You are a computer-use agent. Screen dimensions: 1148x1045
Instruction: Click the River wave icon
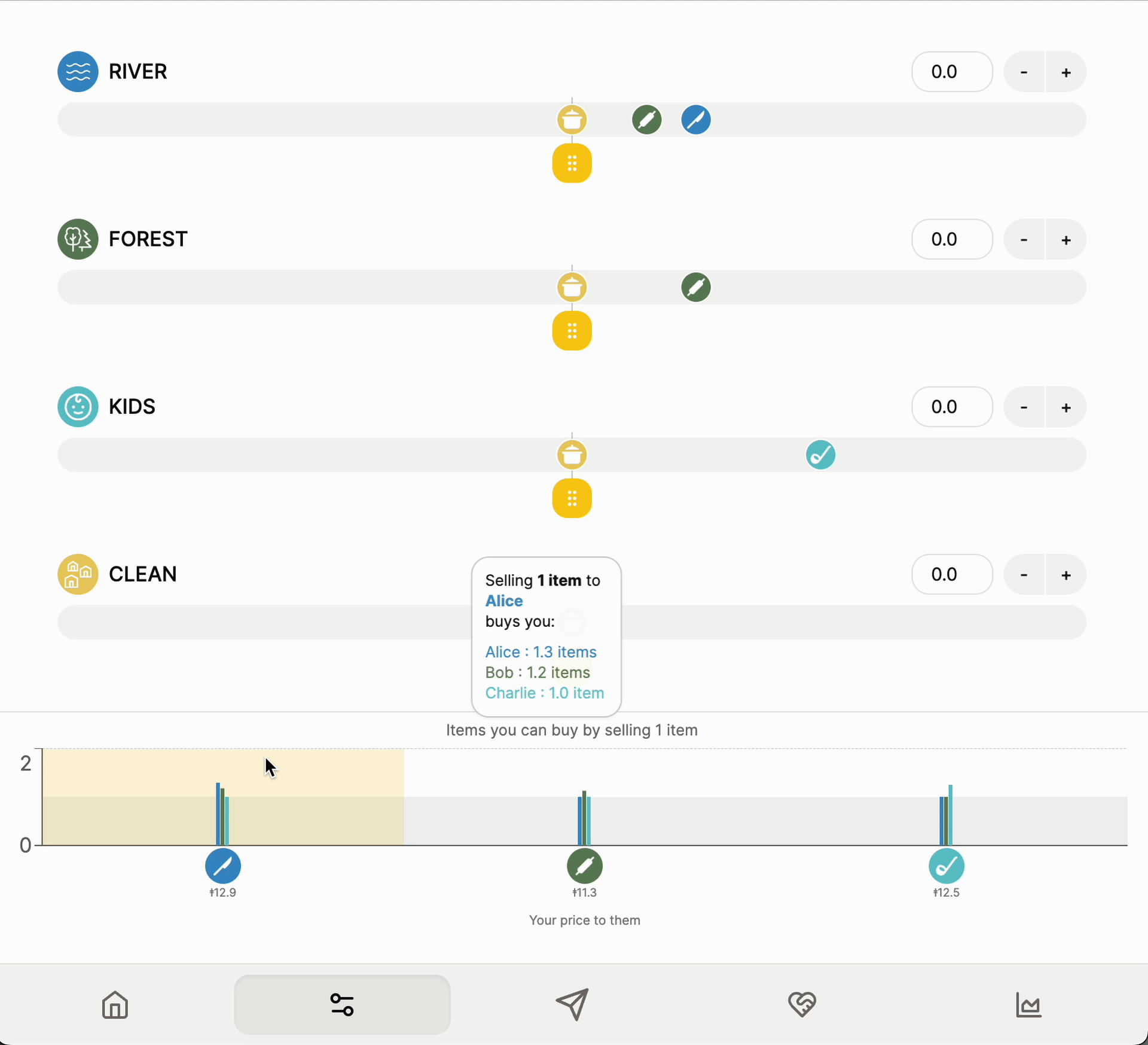[x=78, y=72]
